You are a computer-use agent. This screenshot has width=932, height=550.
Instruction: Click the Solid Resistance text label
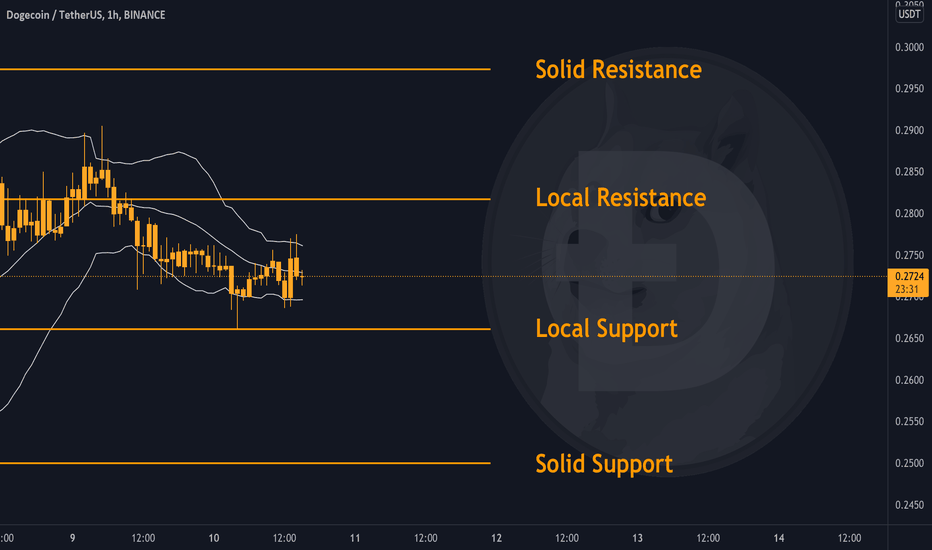click(618, 70)
